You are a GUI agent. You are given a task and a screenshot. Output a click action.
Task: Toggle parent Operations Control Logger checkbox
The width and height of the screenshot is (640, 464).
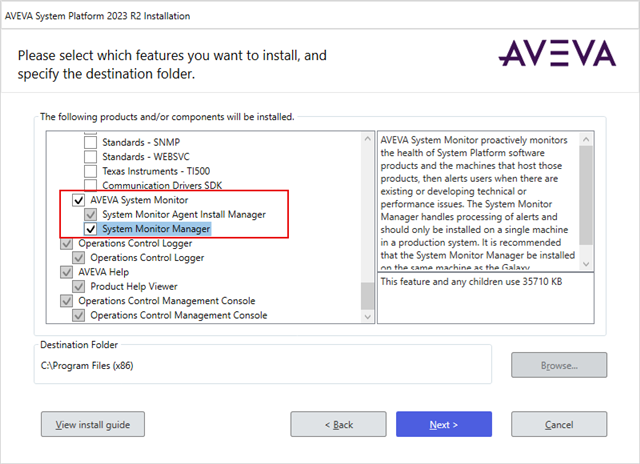pos(67,243)
